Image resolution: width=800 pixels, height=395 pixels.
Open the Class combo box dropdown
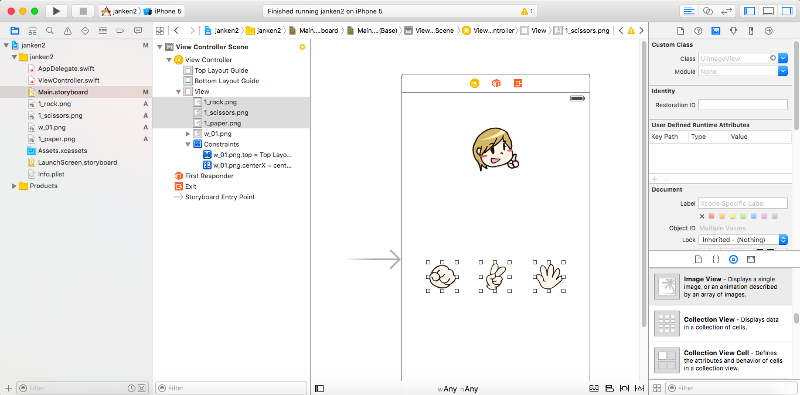coord(783,59)
